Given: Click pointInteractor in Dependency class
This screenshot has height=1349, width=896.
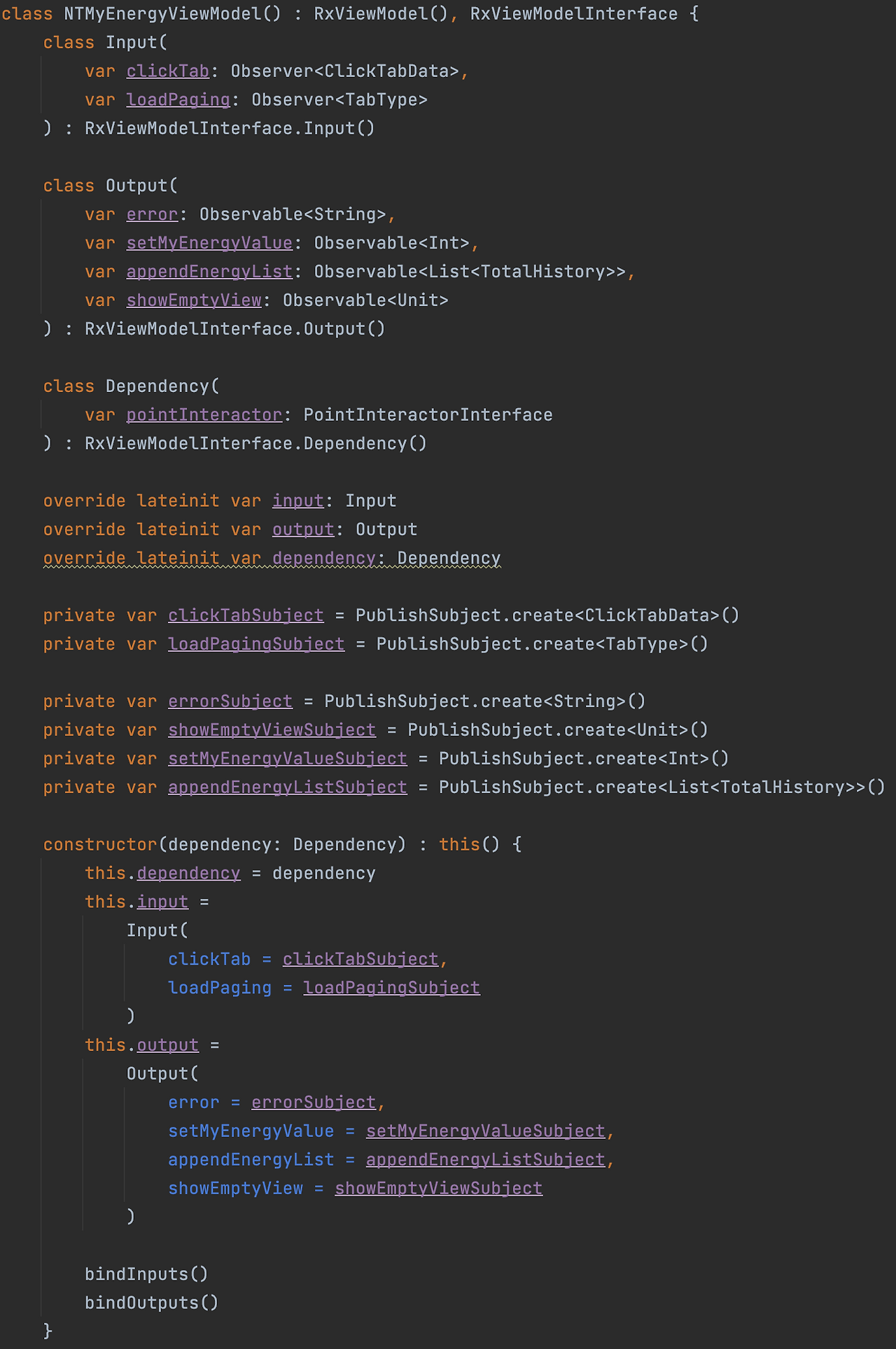Looking at the screenshot, I should 204,415.
